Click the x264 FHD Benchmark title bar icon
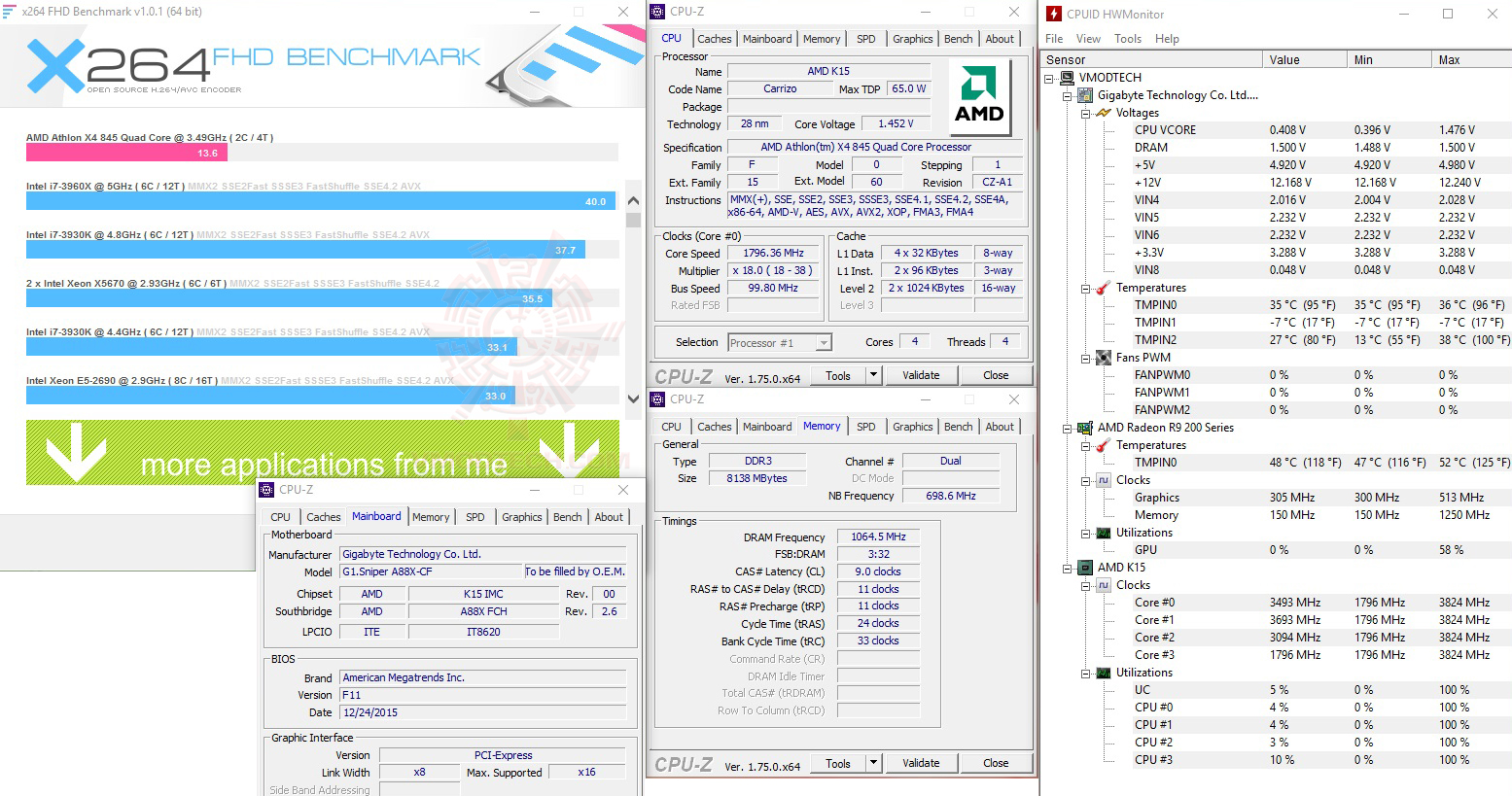The width and height of the screenshot is (1512, 796). click(10, 12)
